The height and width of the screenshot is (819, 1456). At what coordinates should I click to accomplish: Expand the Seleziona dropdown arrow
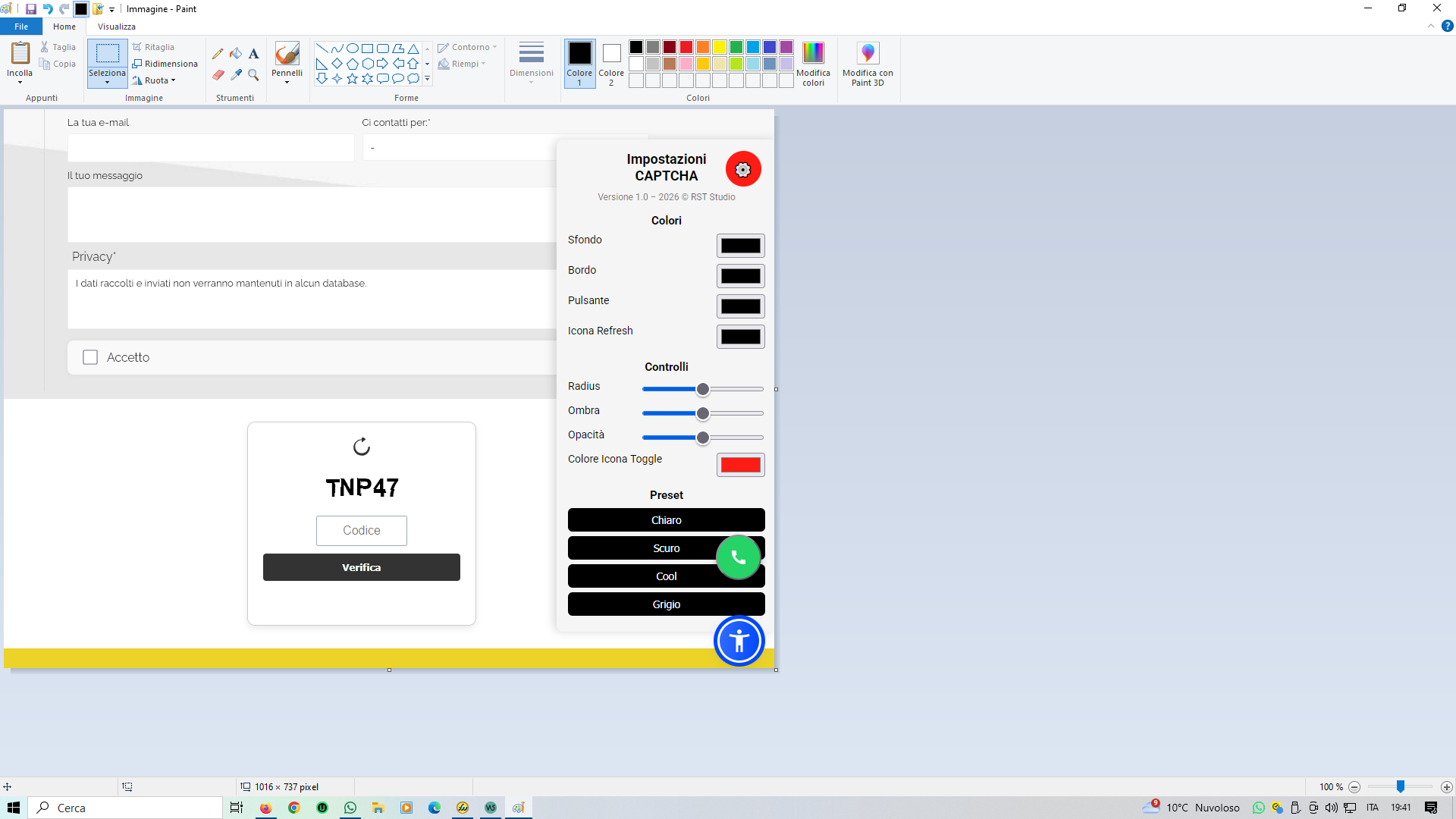pyautogui.click(x=107, y=83)
